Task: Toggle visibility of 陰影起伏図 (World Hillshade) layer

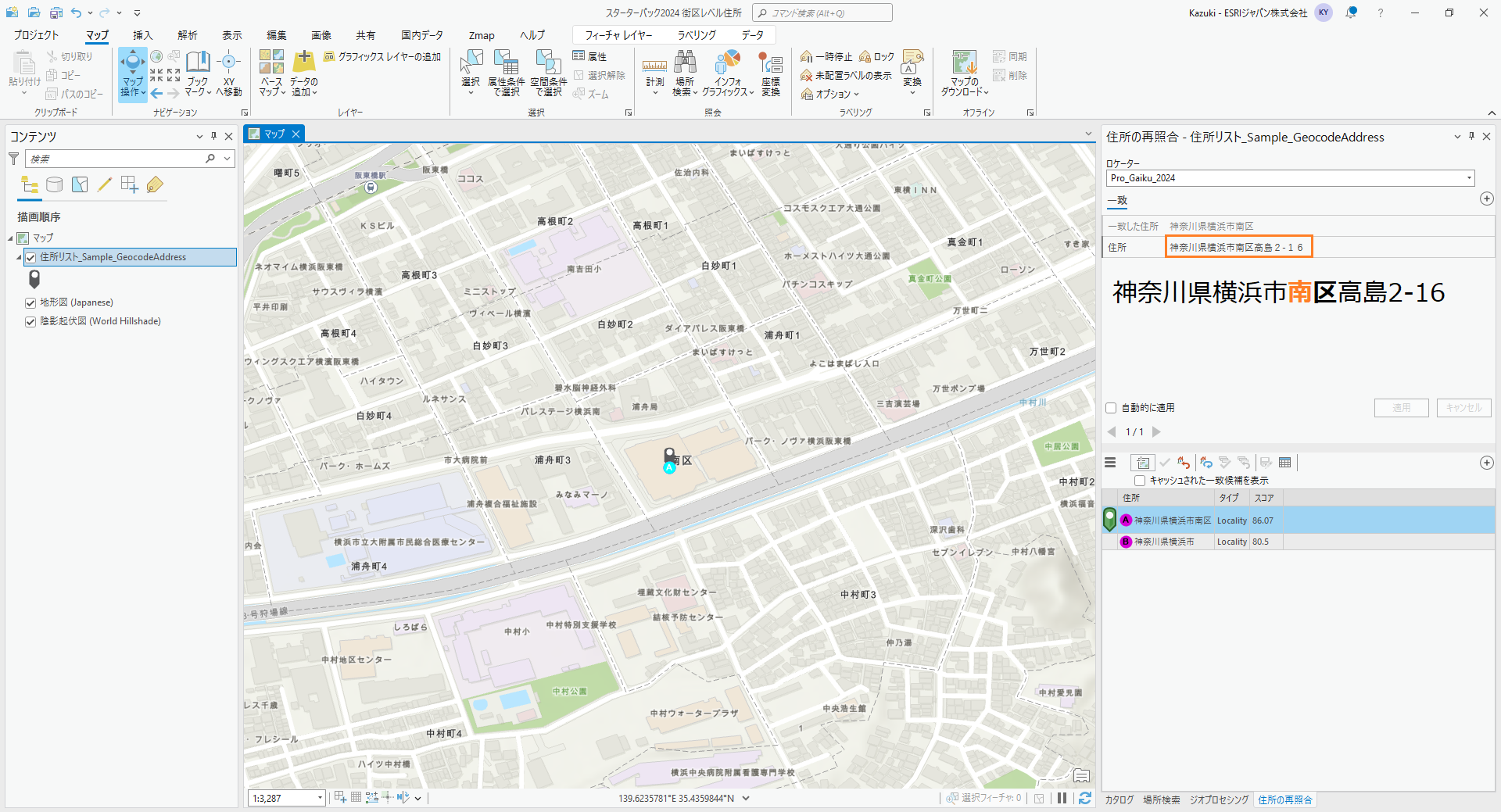Action: (30, 321)
